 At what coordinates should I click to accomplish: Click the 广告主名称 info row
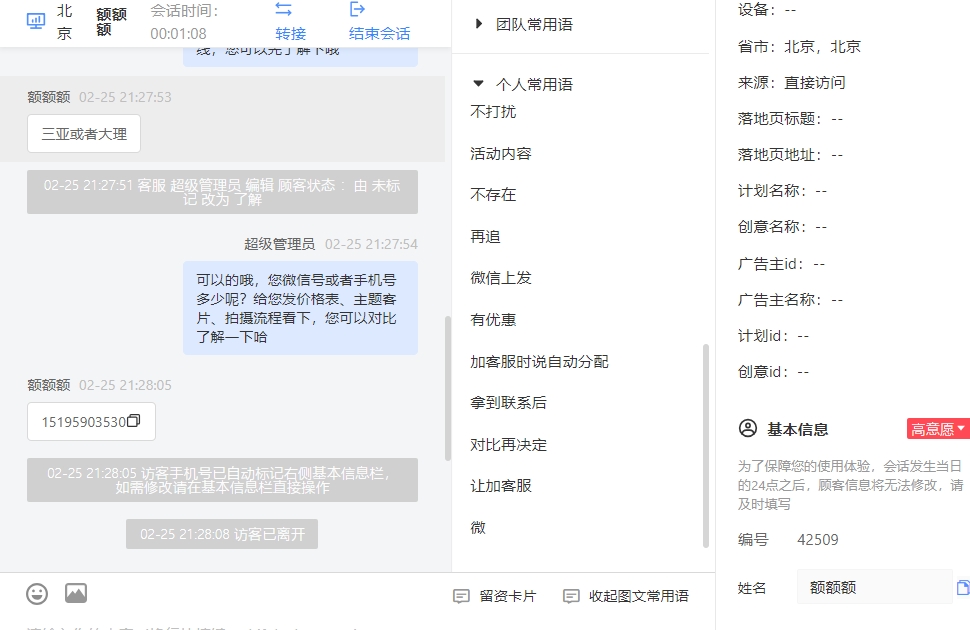[790, 300]
